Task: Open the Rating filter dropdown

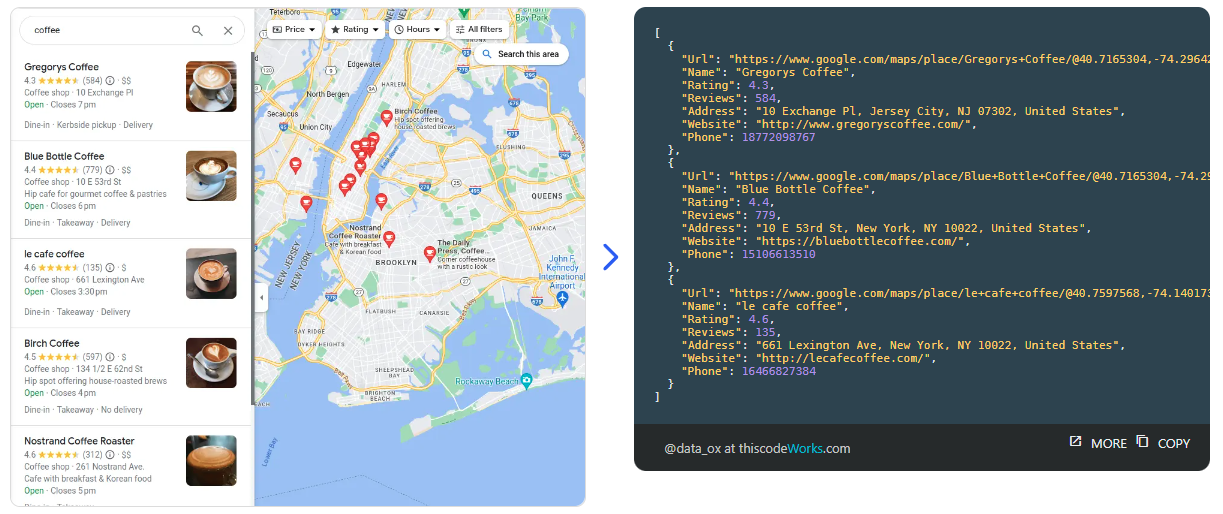Action: click(355, 30)
